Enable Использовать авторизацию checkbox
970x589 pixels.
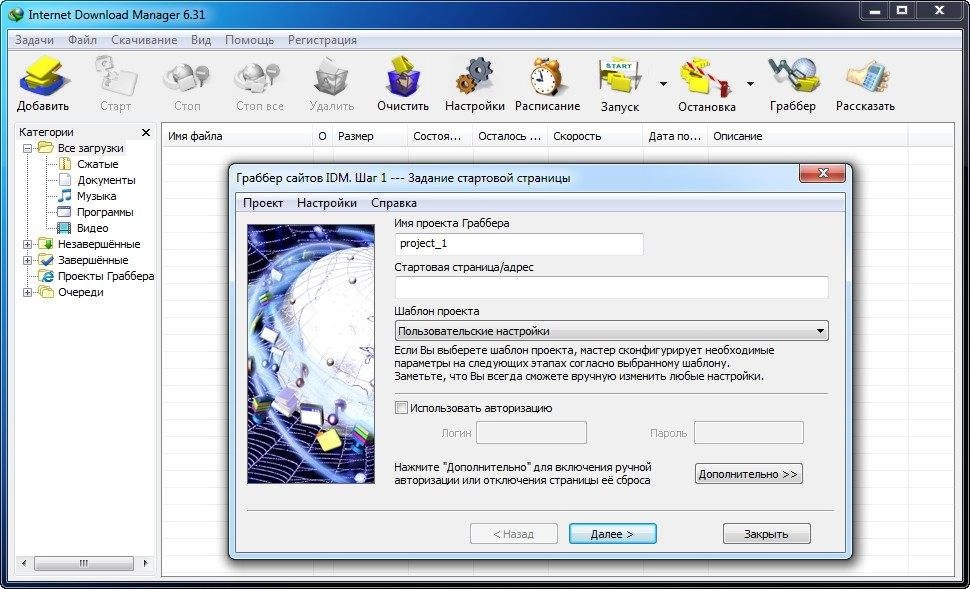[x=401, y=408]
